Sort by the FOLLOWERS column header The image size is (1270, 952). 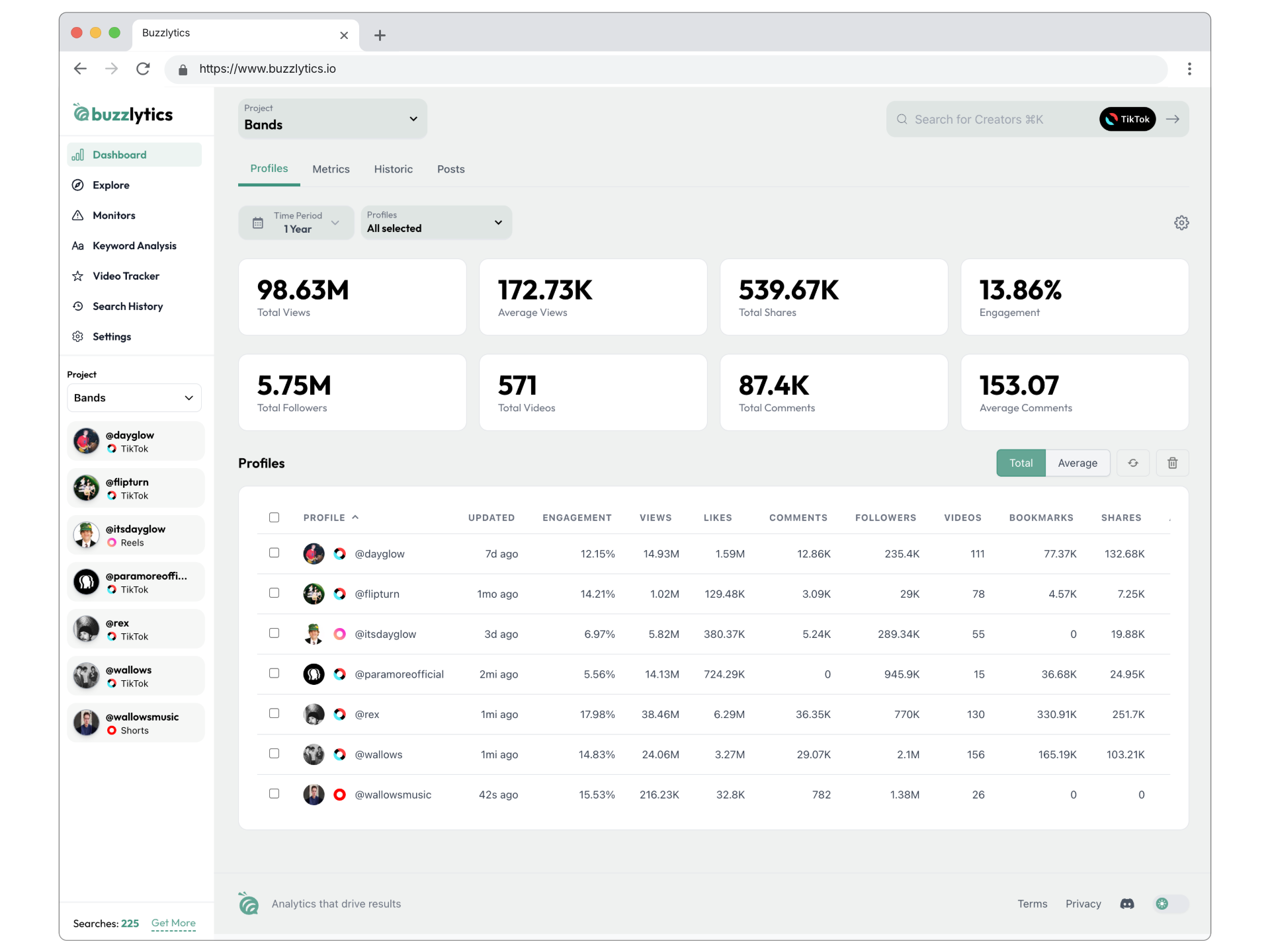point(886,518)
